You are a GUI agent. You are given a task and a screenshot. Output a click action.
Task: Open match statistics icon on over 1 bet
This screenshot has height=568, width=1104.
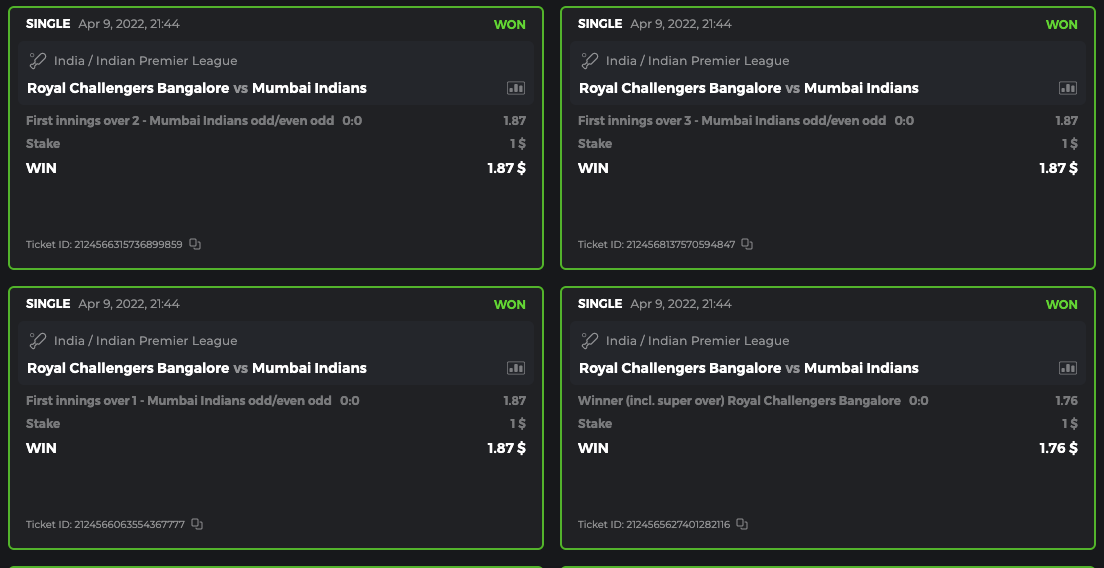click(516, 368)
